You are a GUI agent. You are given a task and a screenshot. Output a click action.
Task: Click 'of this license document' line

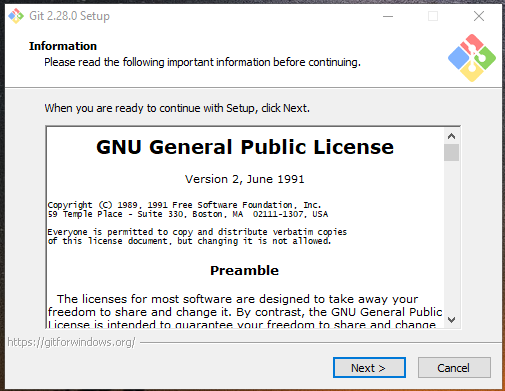tap(189, 241)
